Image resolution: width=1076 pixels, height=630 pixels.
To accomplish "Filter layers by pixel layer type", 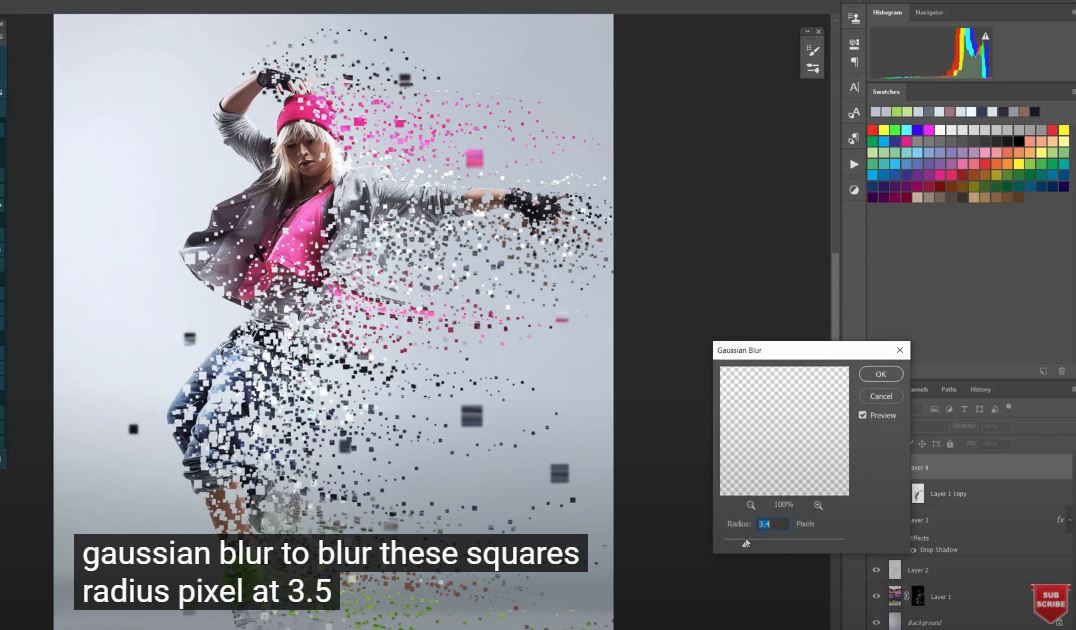I will (934, 409).
